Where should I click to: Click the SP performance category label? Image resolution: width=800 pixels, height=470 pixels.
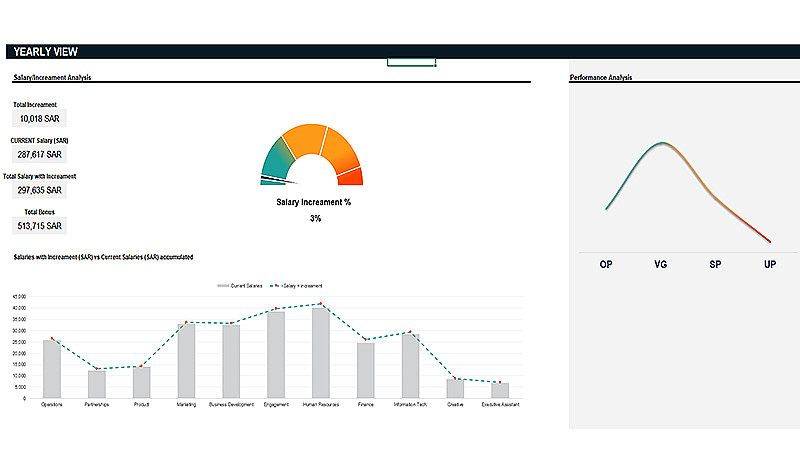pos(715,264)
